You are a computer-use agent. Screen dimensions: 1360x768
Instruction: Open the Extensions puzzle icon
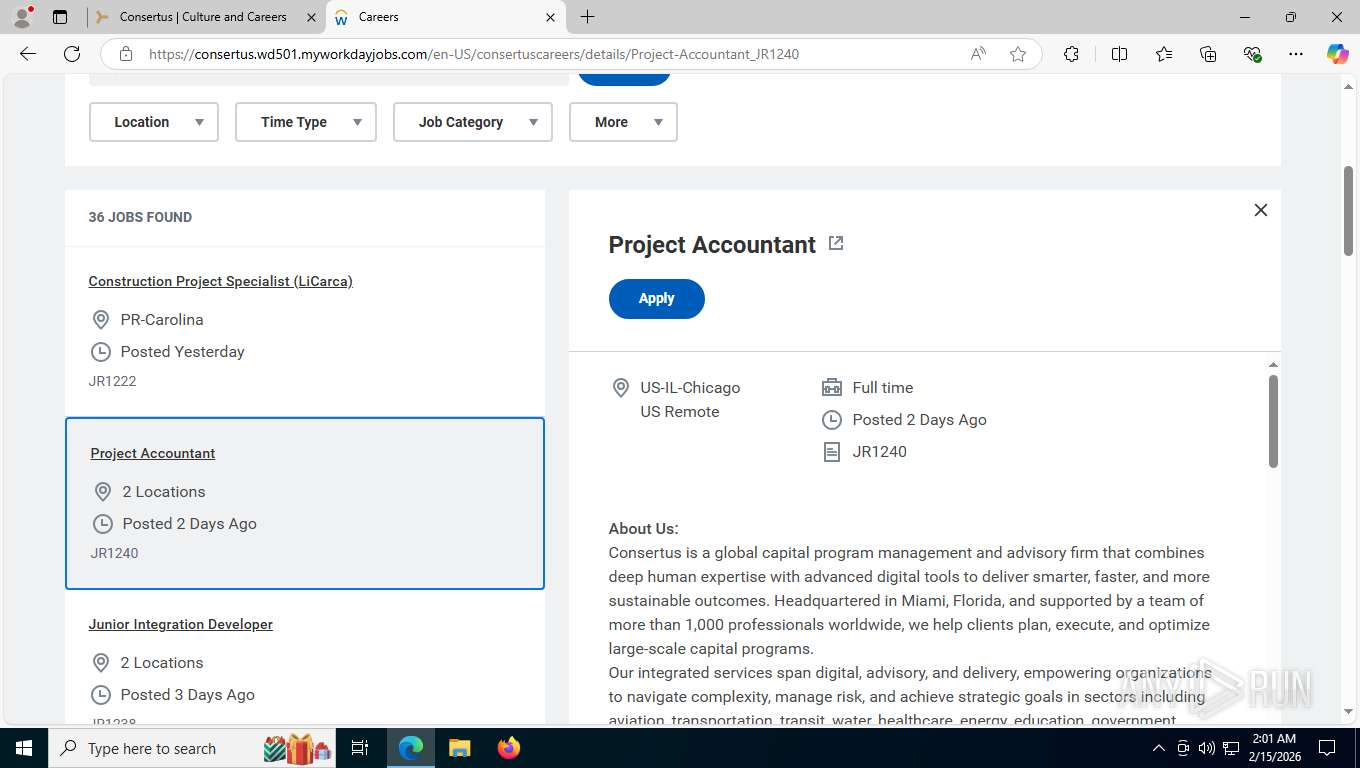point(1071,54)
